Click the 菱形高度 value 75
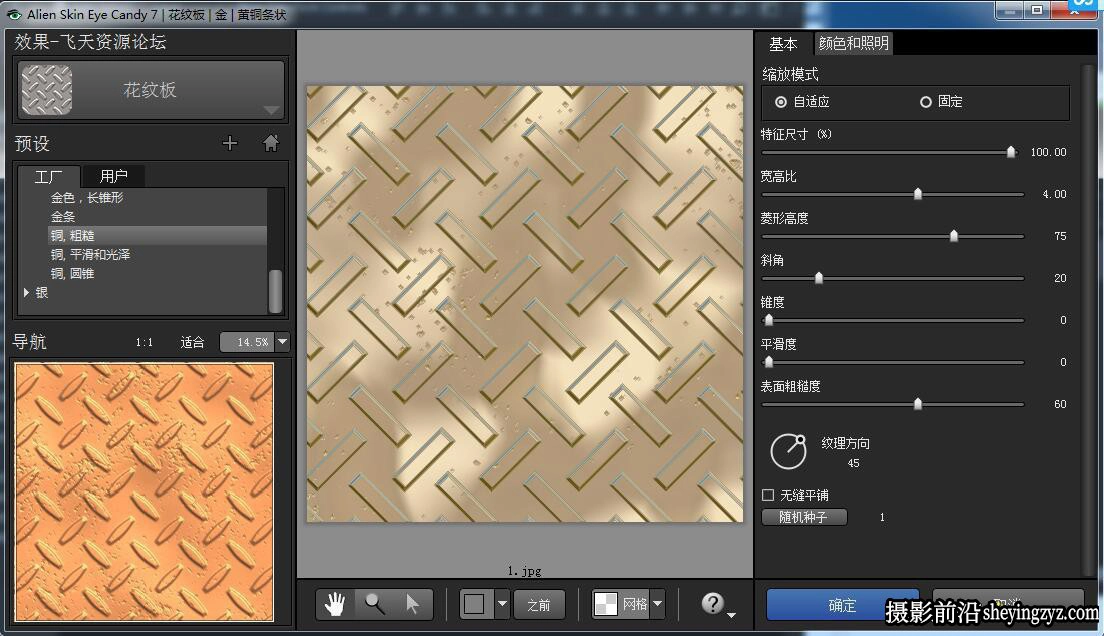 point(1060,236)
